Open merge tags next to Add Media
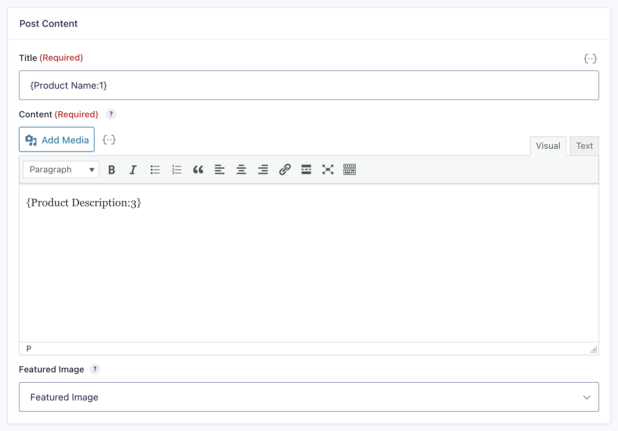The image size is (618, 431). tap(109, 140)
